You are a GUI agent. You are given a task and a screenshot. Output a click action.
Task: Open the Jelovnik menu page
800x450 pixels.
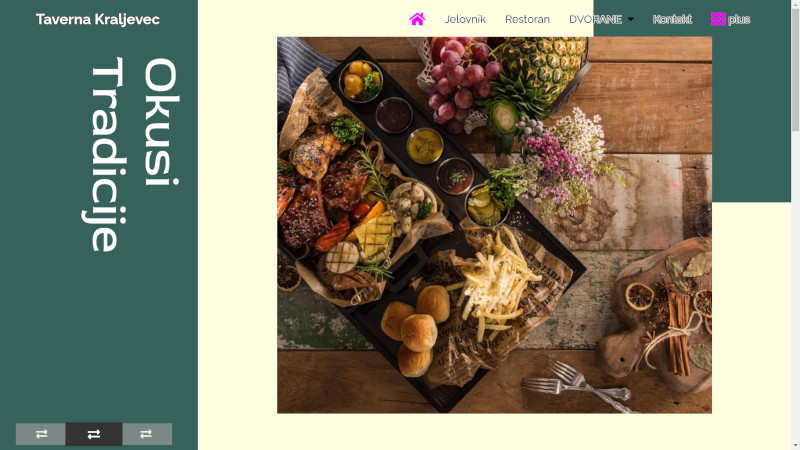click(465, 19)
